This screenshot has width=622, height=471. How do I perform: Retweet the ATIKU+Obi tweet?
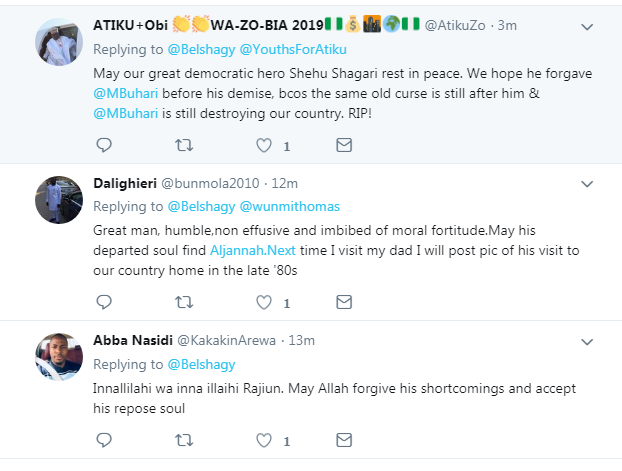[x=184, y=145]
